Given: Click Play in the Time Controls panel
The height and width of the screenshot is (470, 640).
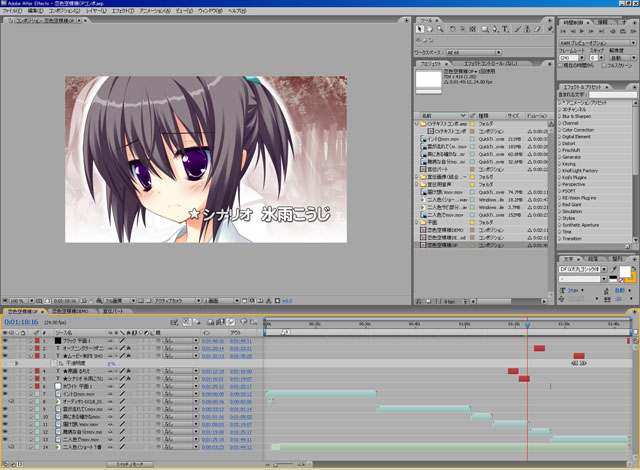Looking at the screenshot, I should pos(582,31).
